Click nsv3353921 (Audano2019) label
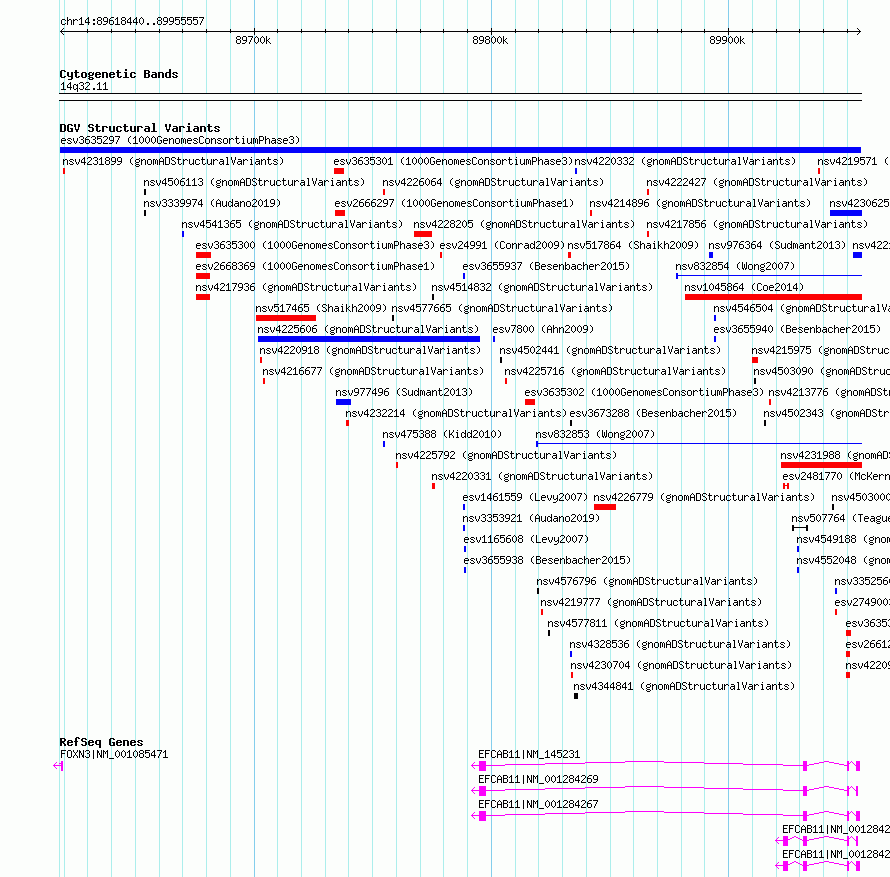Screen dimensions: 890x877 (531, 518)
